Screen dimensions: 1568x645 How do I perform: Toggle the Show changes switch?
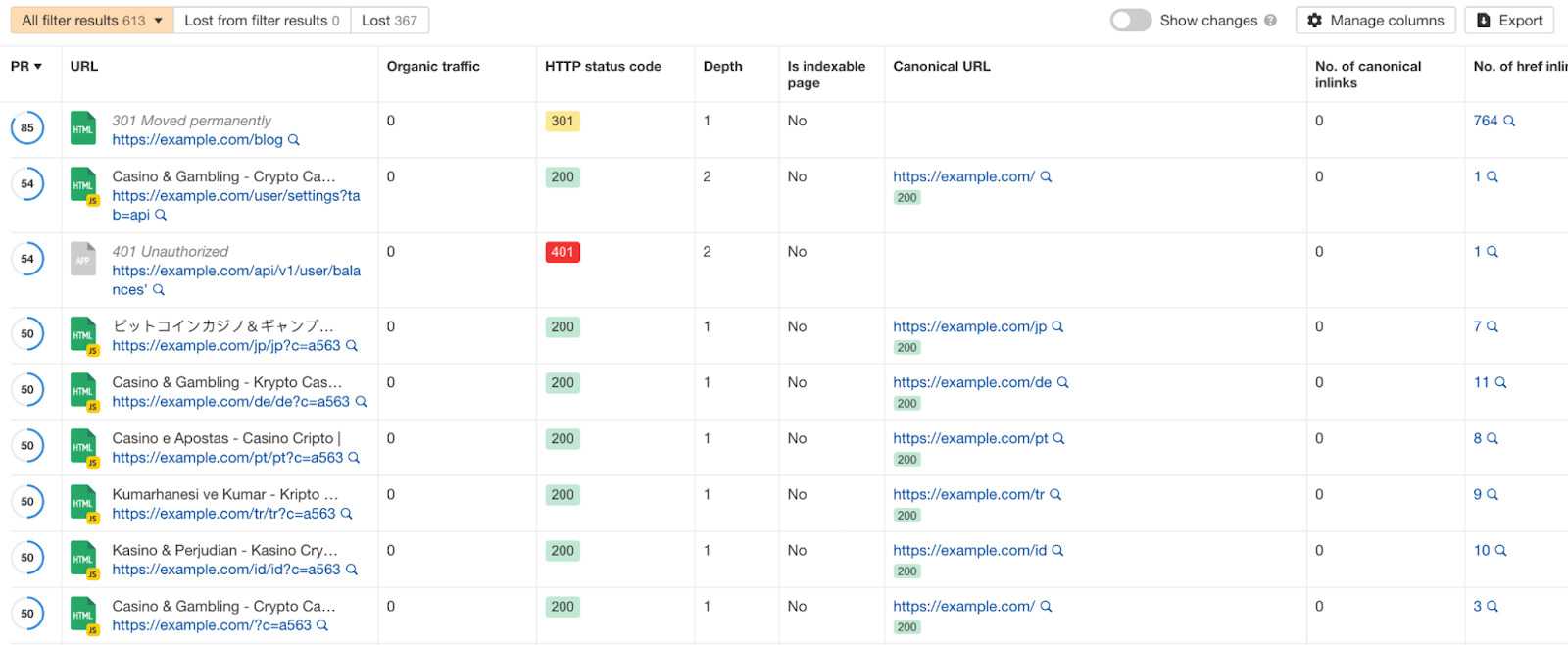(1130, 21)
